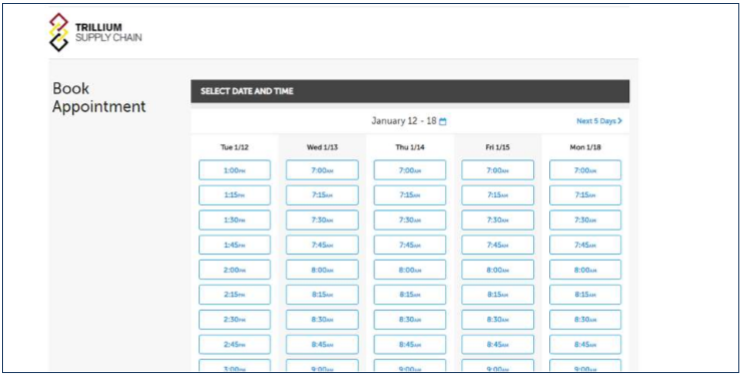744x376 pixels.
Task: Select 7:45 AM on Mon 1/18
Action: 585,245
